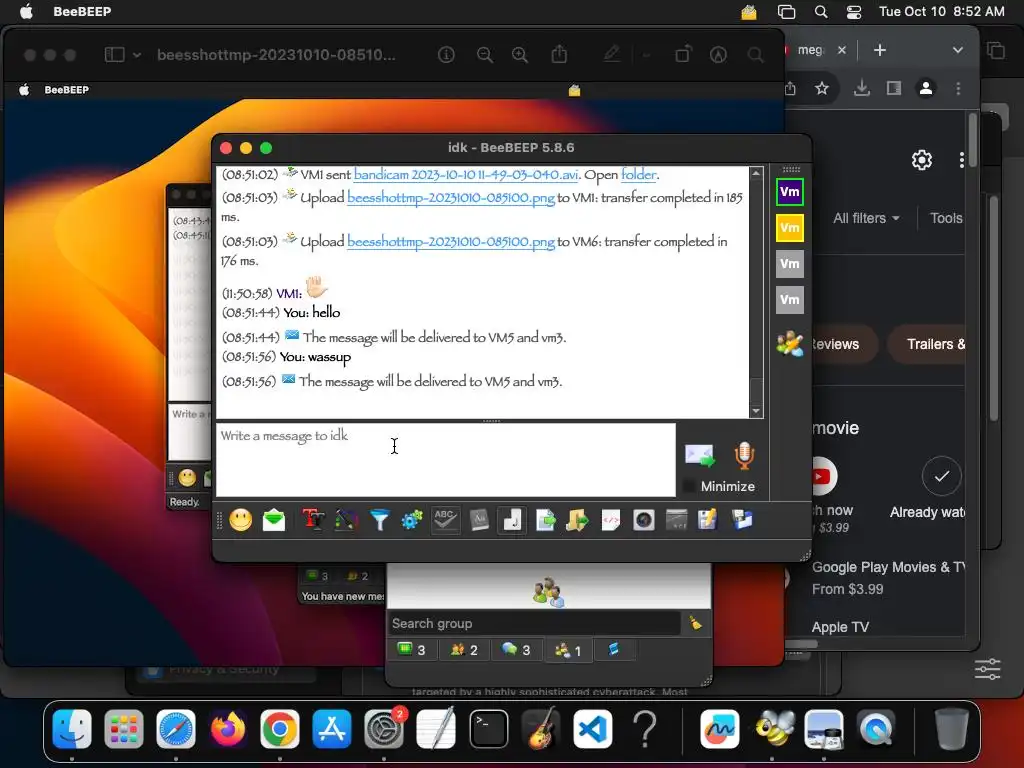Screen dimensions: 1024x768
Task: Switch to the users tab showing 3
Action: pos(412,650)
